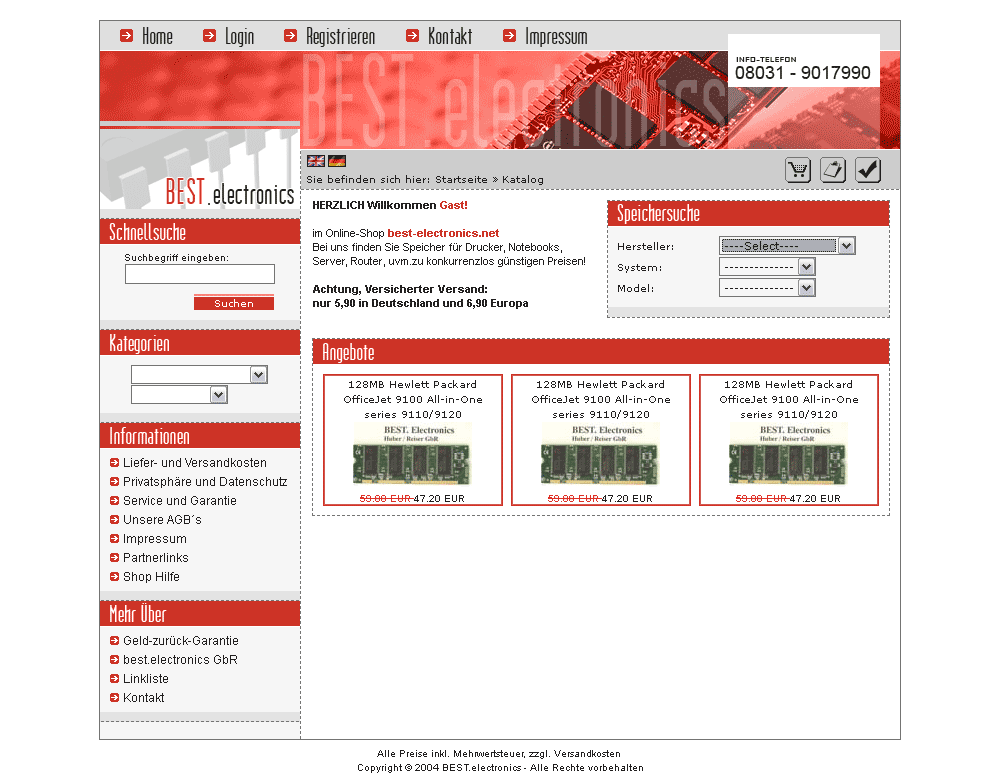Open the second smaller Kategorien dropdown
The height and width of the screenshot is (780, 1000).
tap(179, 395)
